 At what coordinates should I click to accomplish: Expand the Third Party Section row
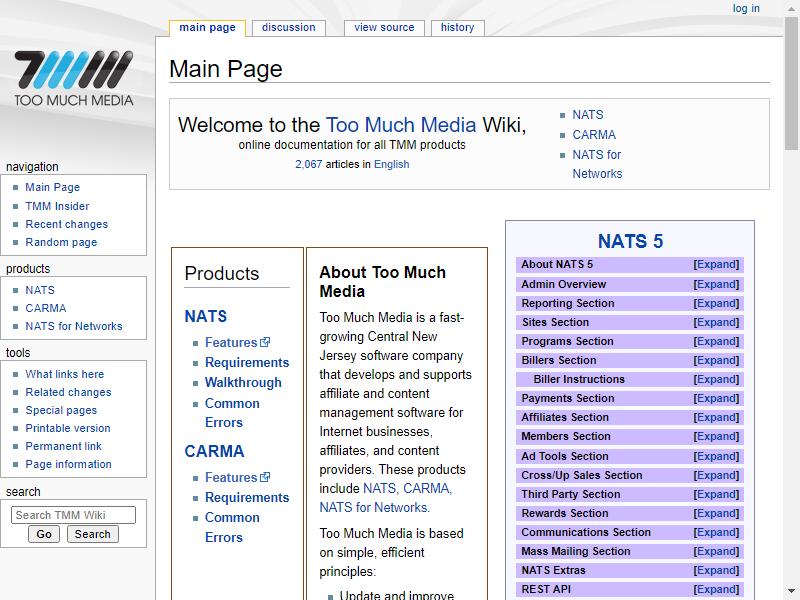coord(716,494)
